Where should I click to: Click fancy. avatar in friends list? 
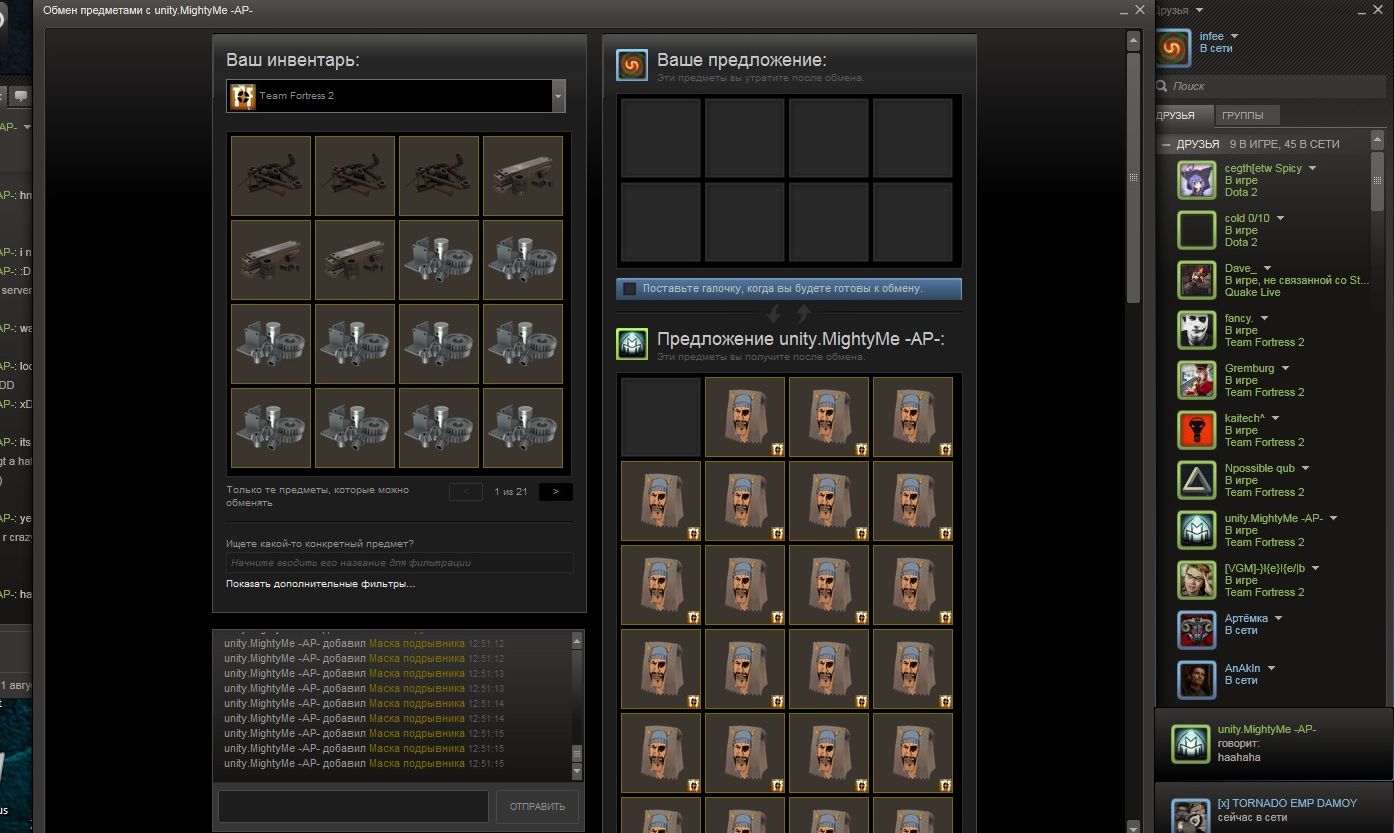[1196, 330]
